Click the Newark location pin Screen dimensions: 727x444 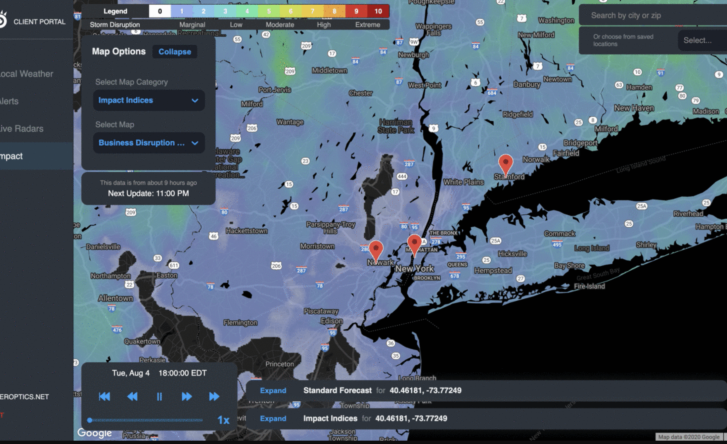376,250
